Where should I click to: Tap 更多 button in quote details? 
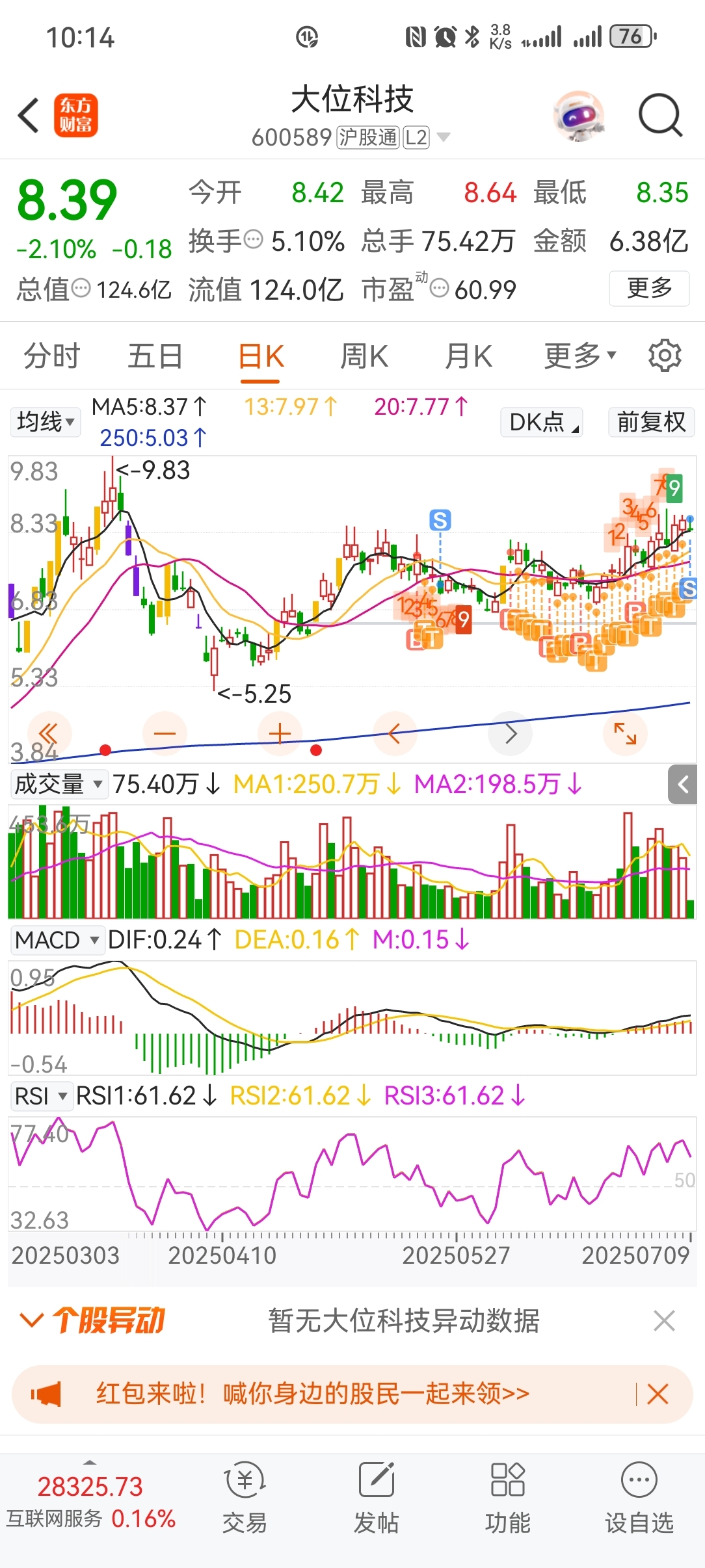(649, 288)
